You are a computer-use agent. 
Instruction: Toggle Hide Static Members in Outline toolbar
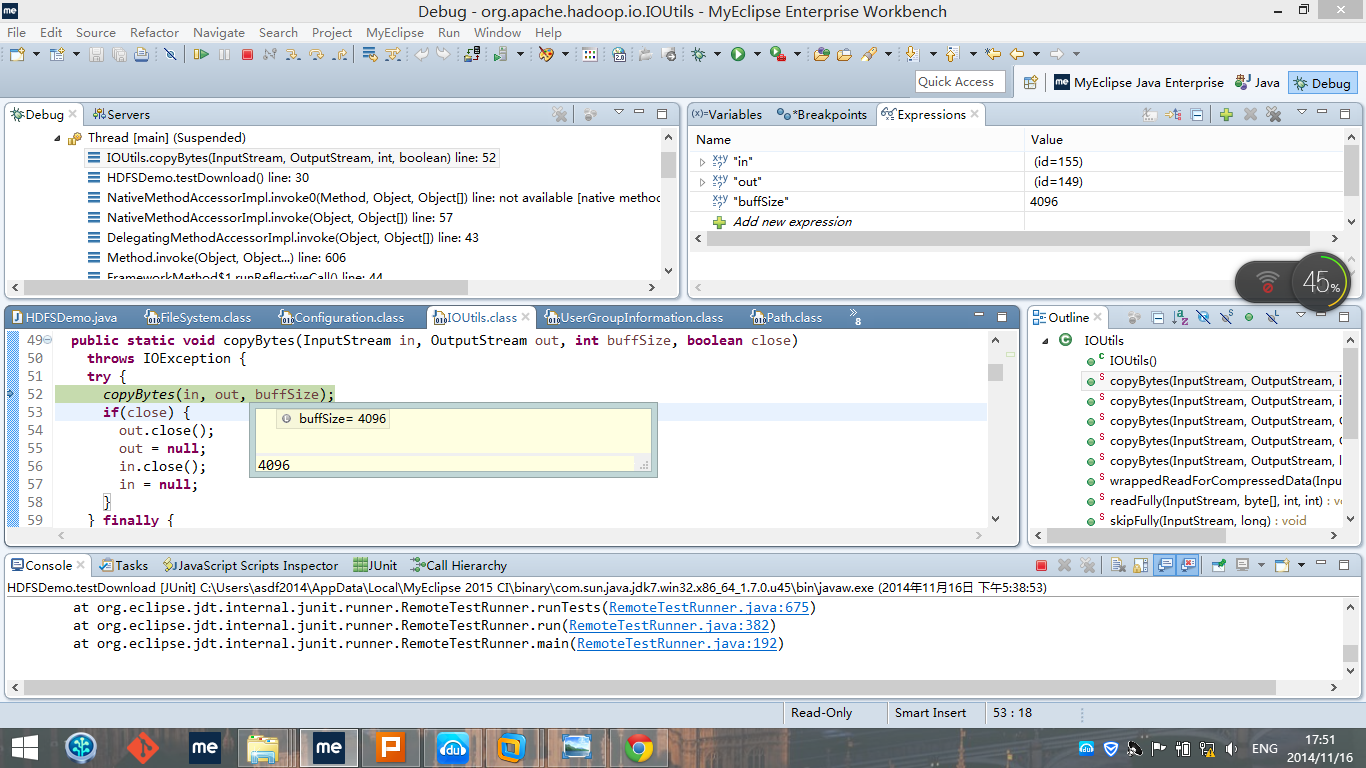(1226, 318)
